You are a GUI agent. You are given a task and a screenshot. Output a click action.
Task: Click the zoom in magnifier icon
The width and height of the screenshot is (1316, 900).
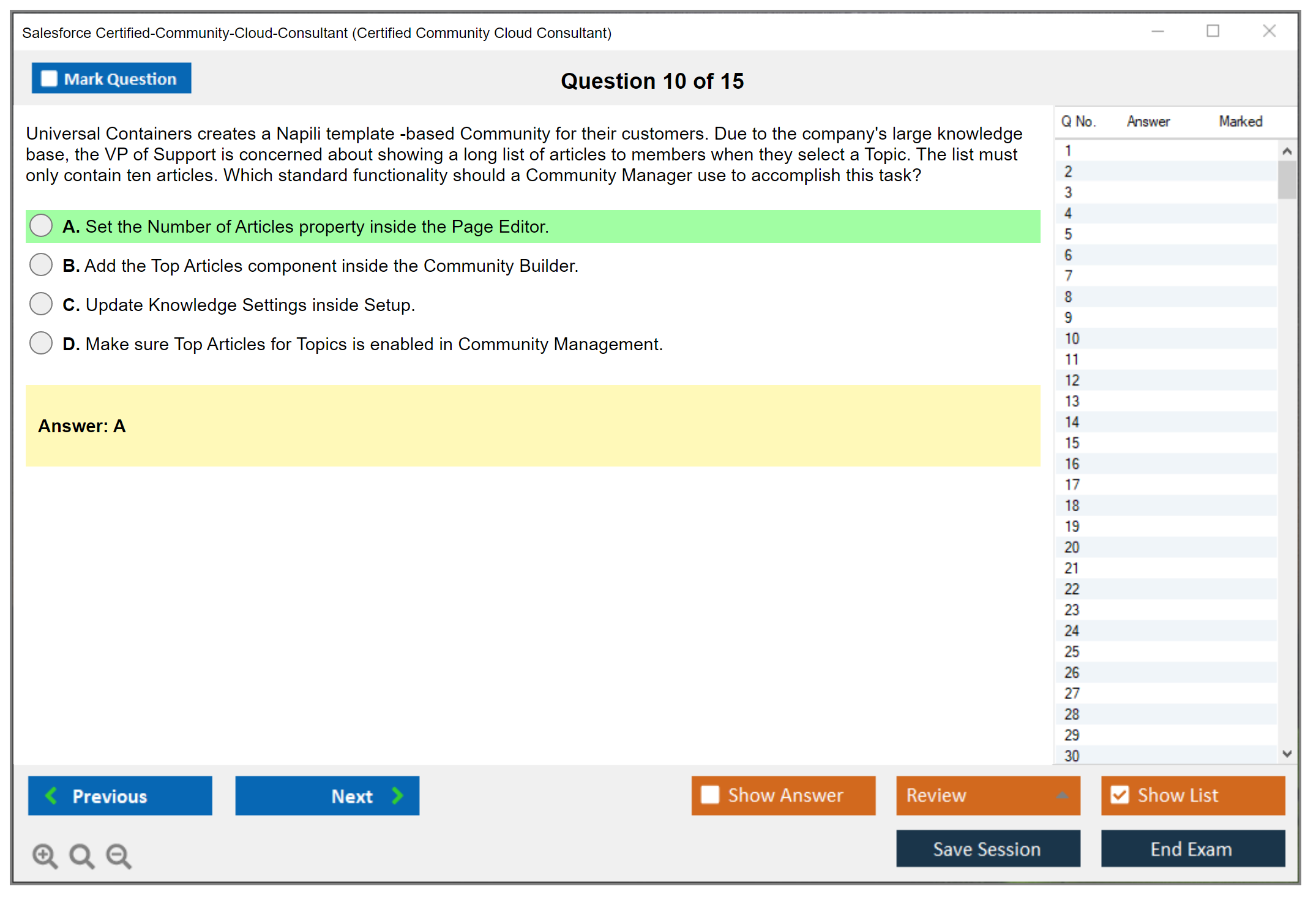[45, 855]
